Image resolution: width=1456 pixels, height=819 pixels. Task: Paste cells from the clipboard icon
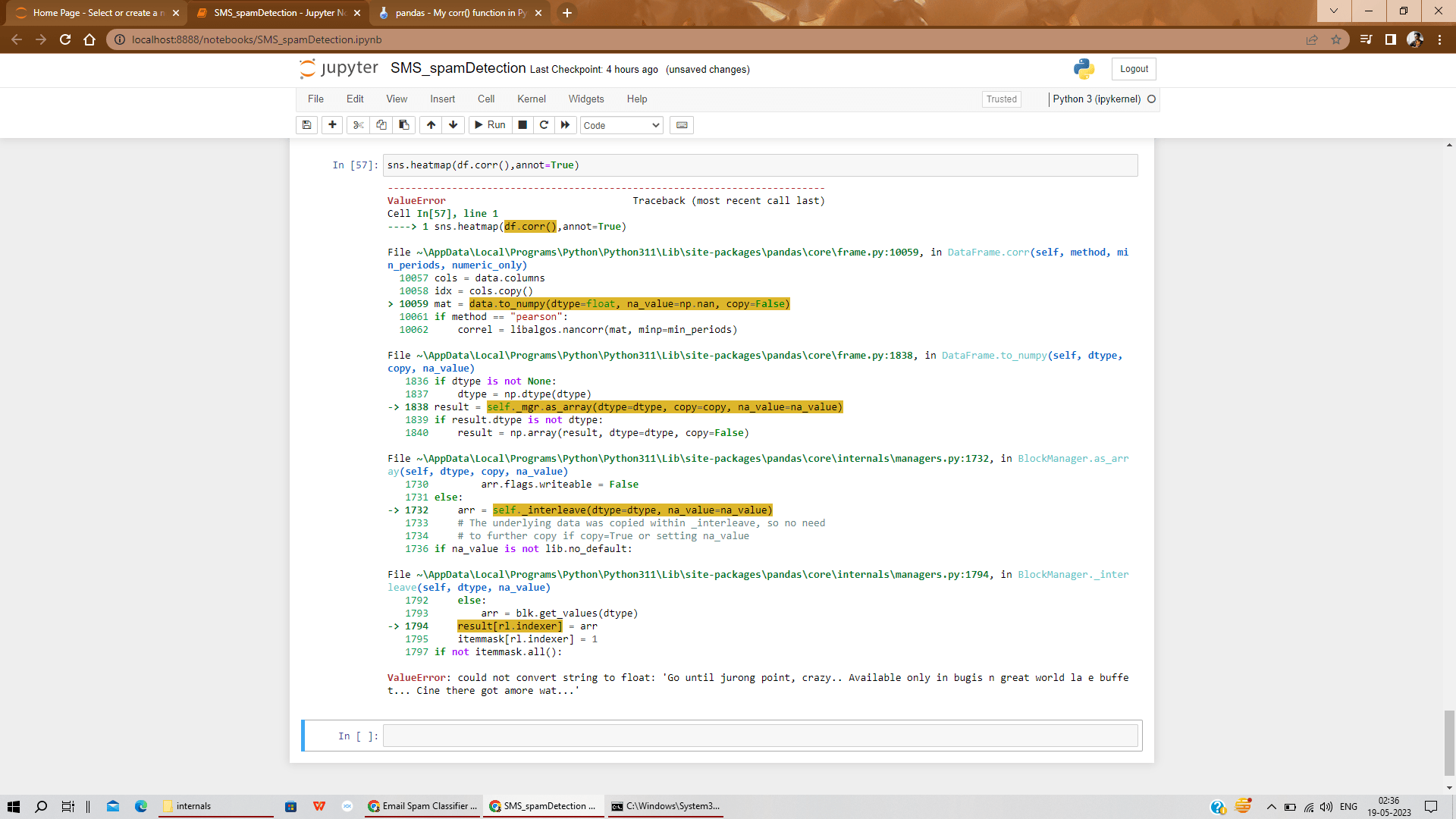pos(403,125)
